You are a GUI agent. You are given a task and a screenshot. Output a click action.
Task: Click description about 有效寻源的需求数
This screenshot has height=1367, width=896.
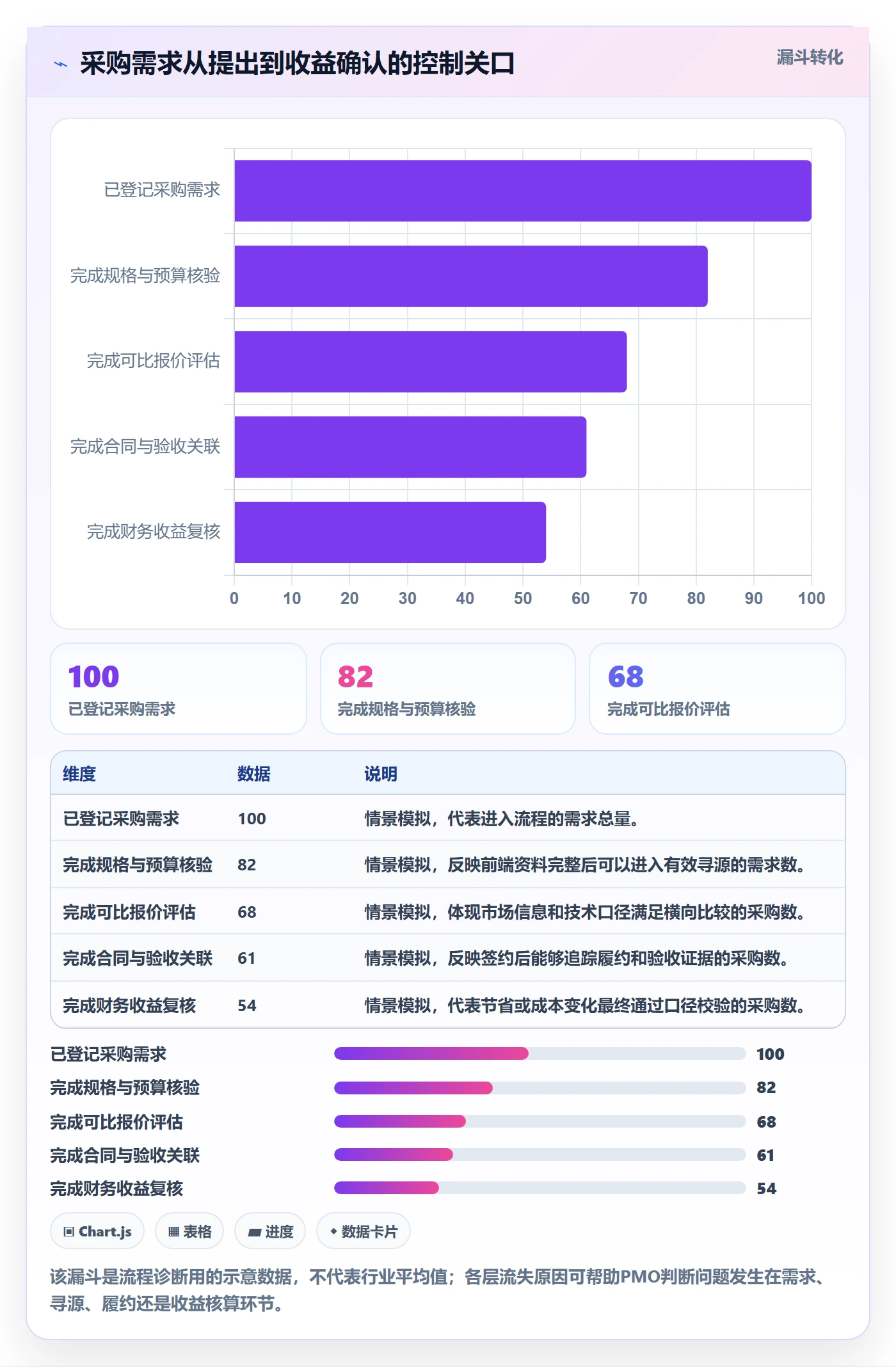[x=585, y=865]
